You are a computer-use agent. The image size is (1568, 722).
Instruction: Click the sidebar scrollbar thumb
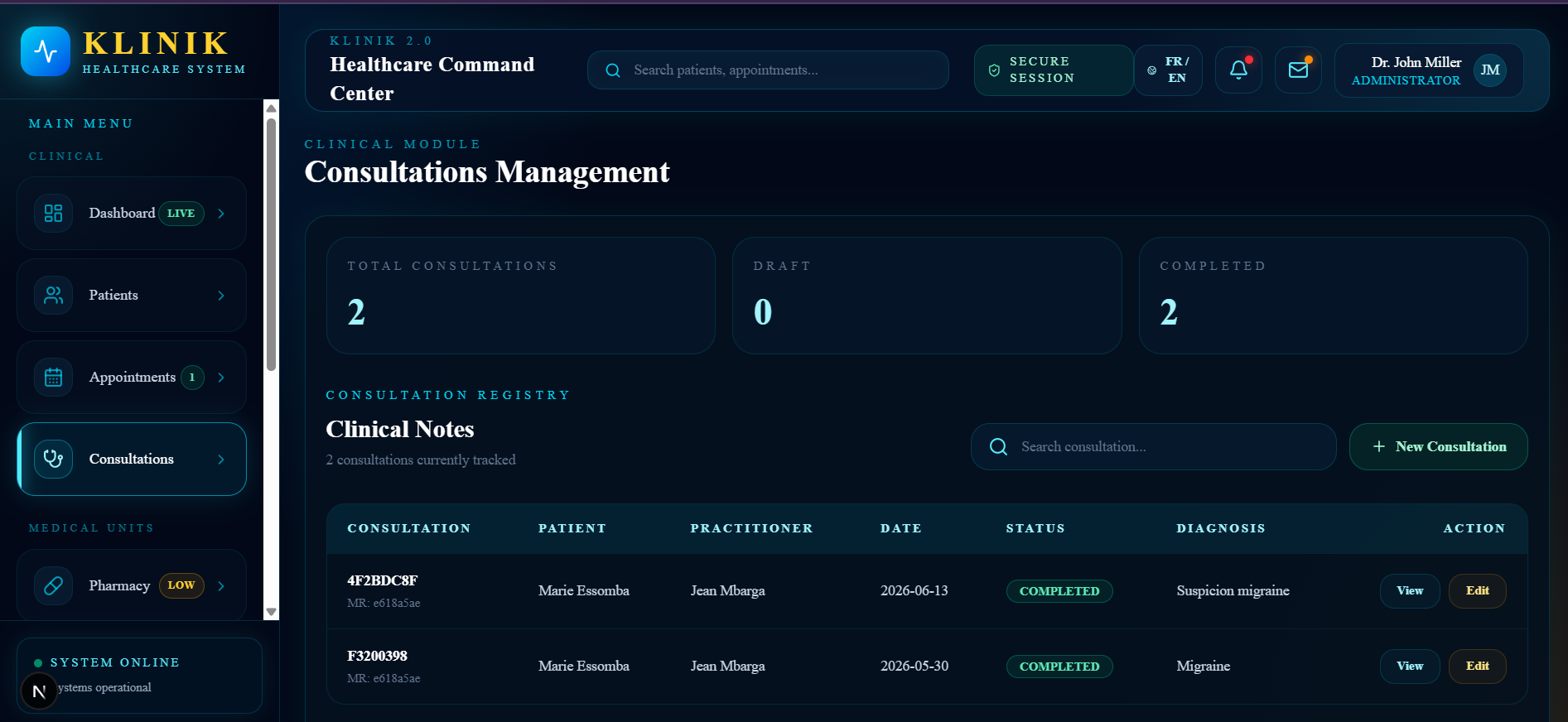pyautogui.click(x=271, y=244)
